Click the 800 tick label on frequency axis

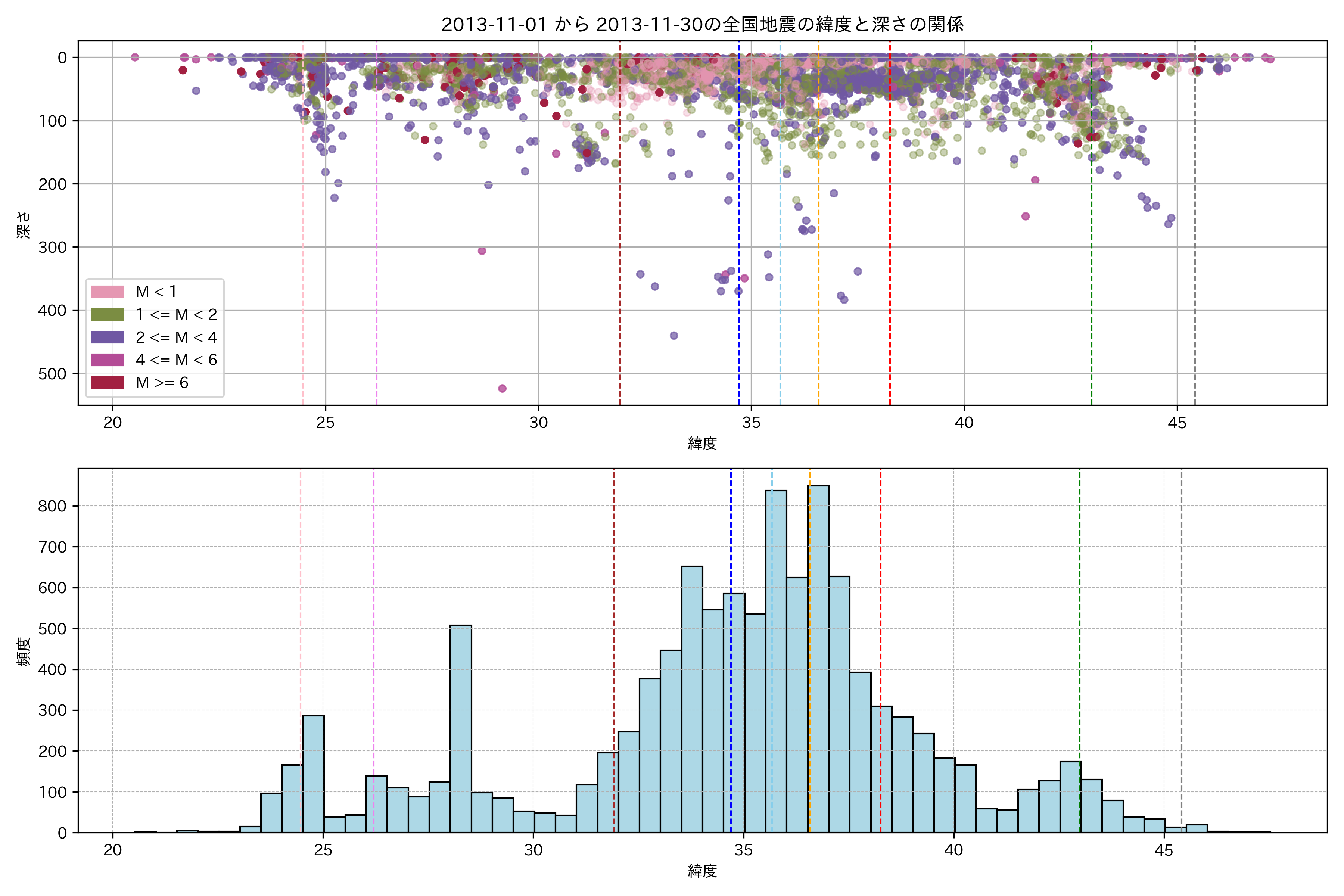(x=53, y=506)
